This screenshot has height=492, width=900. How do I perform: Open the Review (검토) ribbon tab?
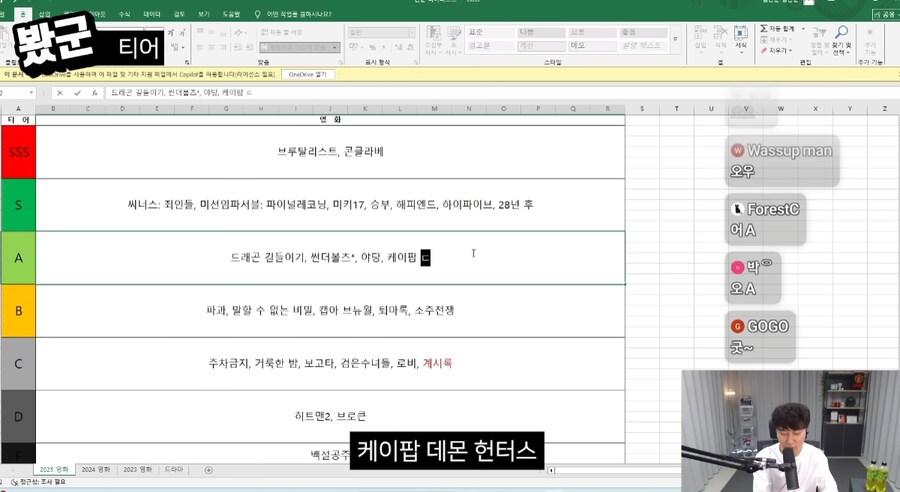pos(179,14)
